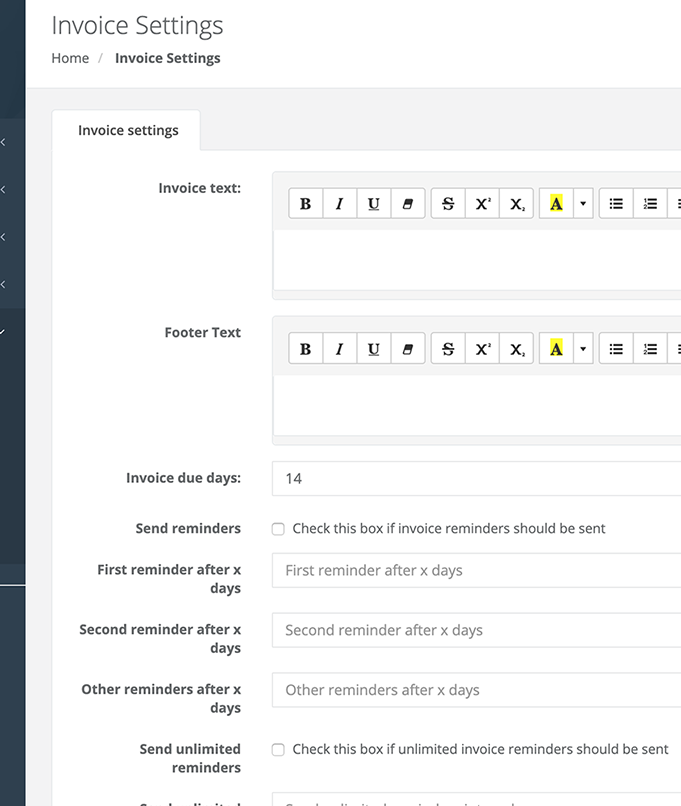Apply yellow highlight color in Invoice text toolbar
The image size is (681, 806).
(x=556, y=204)
